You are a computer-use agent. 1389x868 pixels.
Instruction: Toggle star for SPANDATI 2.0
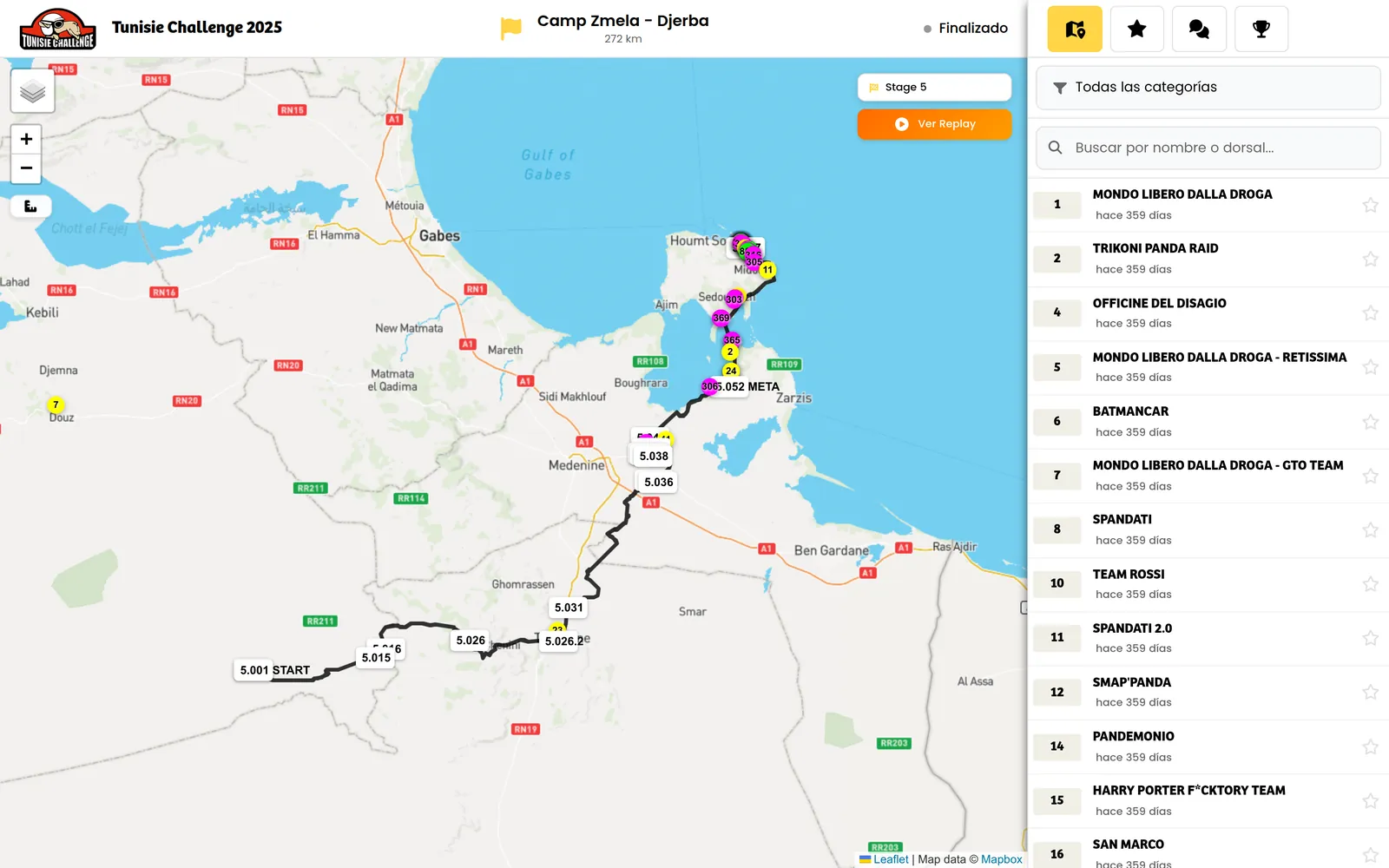pyautogui.click(x=1370, y=638)
